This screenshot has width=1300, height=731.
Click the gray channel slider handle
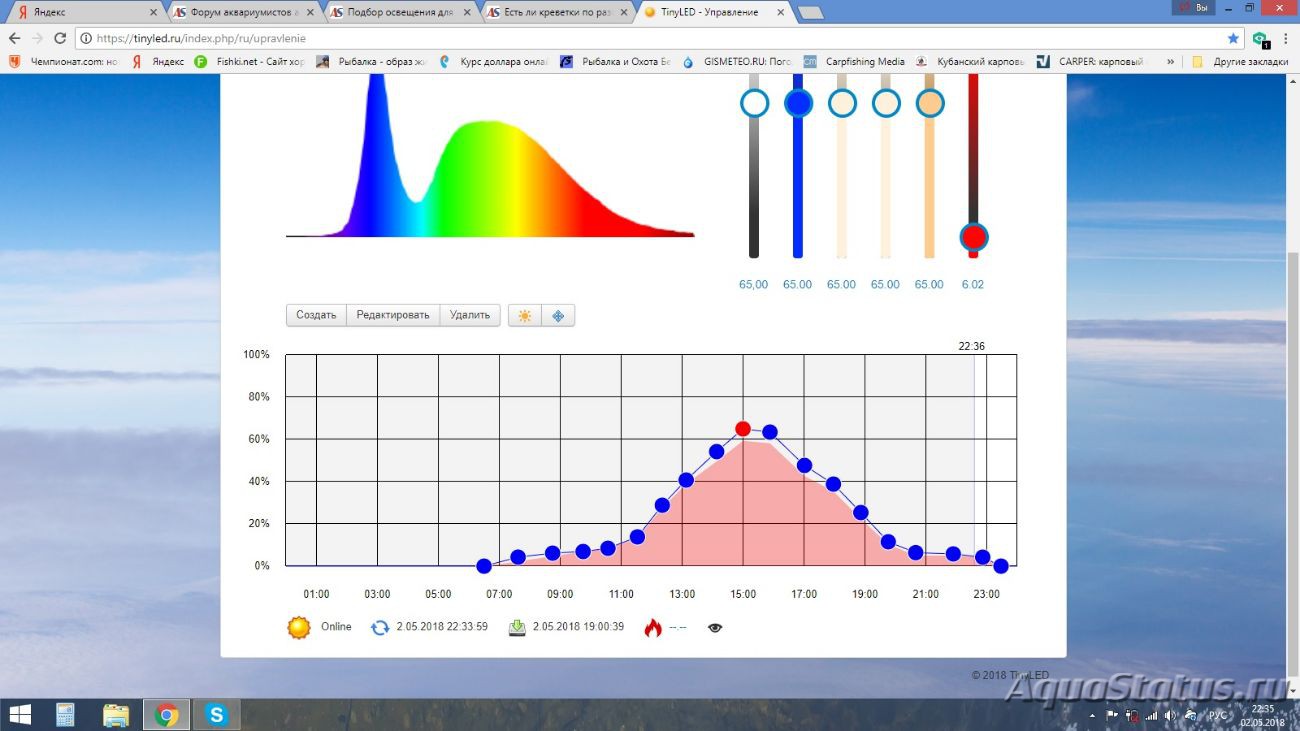click(754, 103)
